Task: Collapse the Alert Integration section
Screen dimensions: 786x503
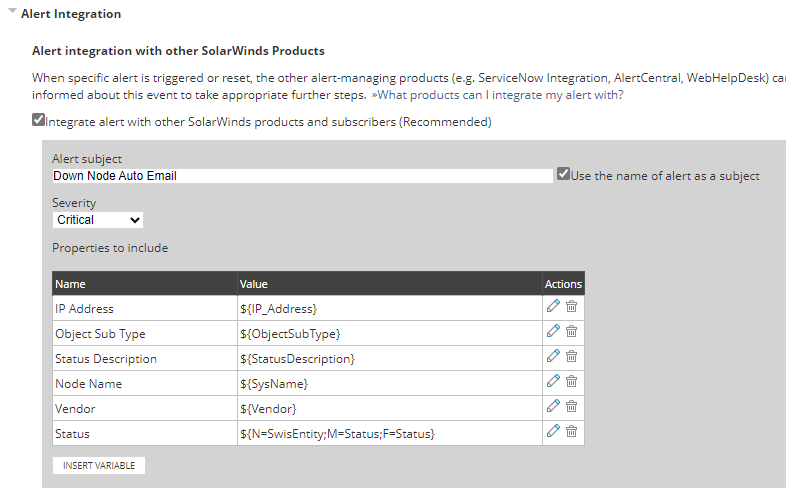Action: (x=13, y=13)
